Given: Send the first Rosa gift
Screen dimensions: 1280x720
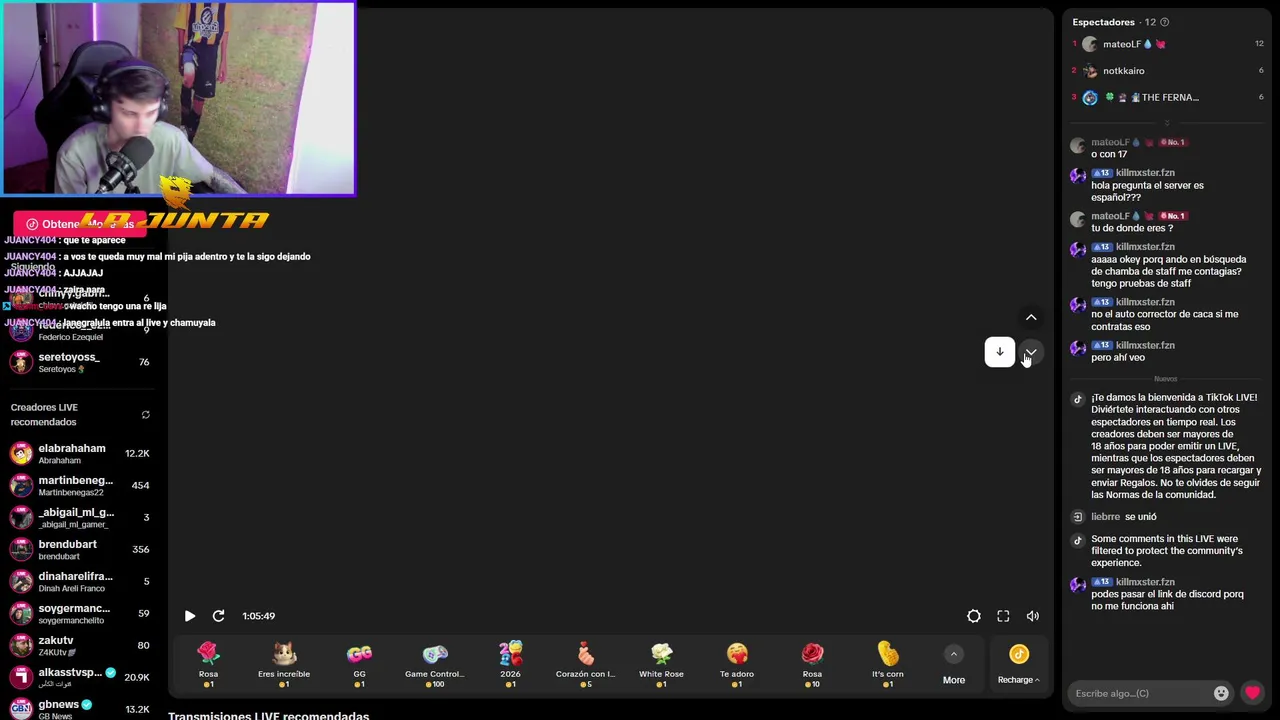Looking at the screenshot, I should click(x=208, y=665).
